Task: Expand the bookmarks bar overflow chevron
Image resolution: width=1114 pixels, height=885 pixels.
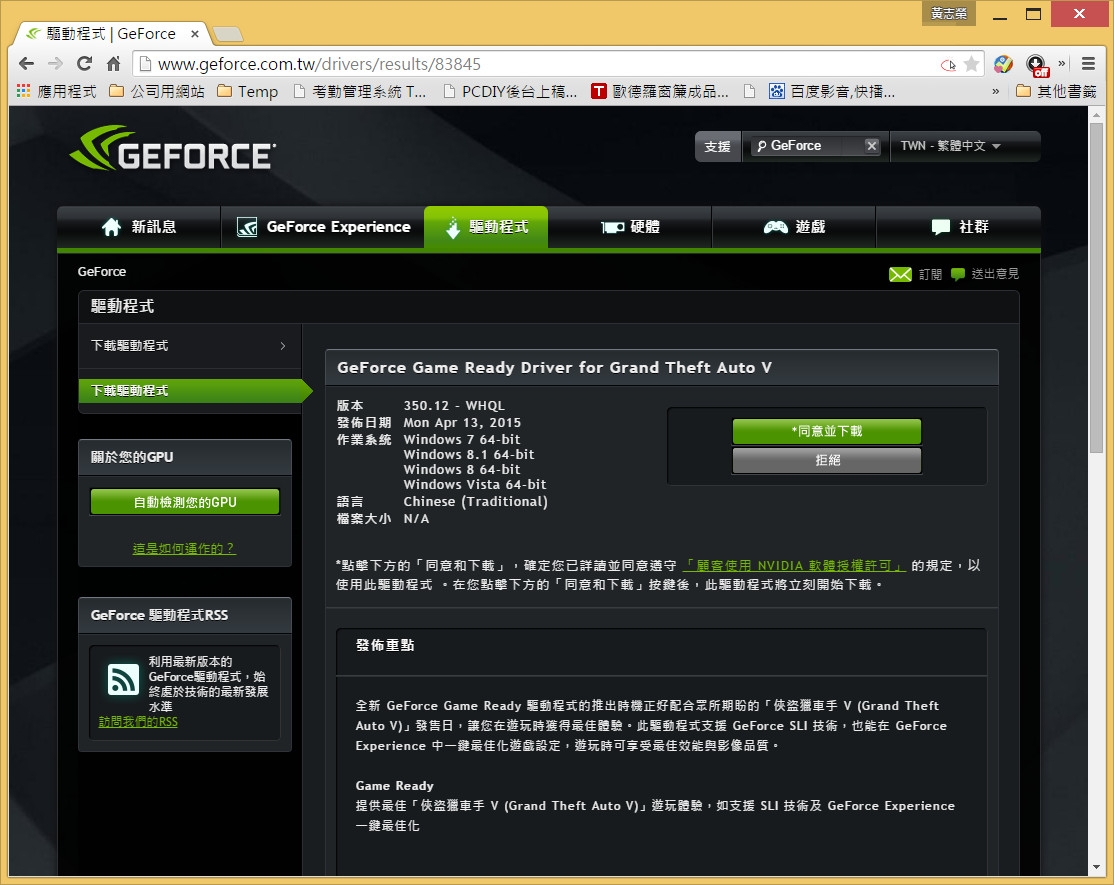Action: pos(995,92)
